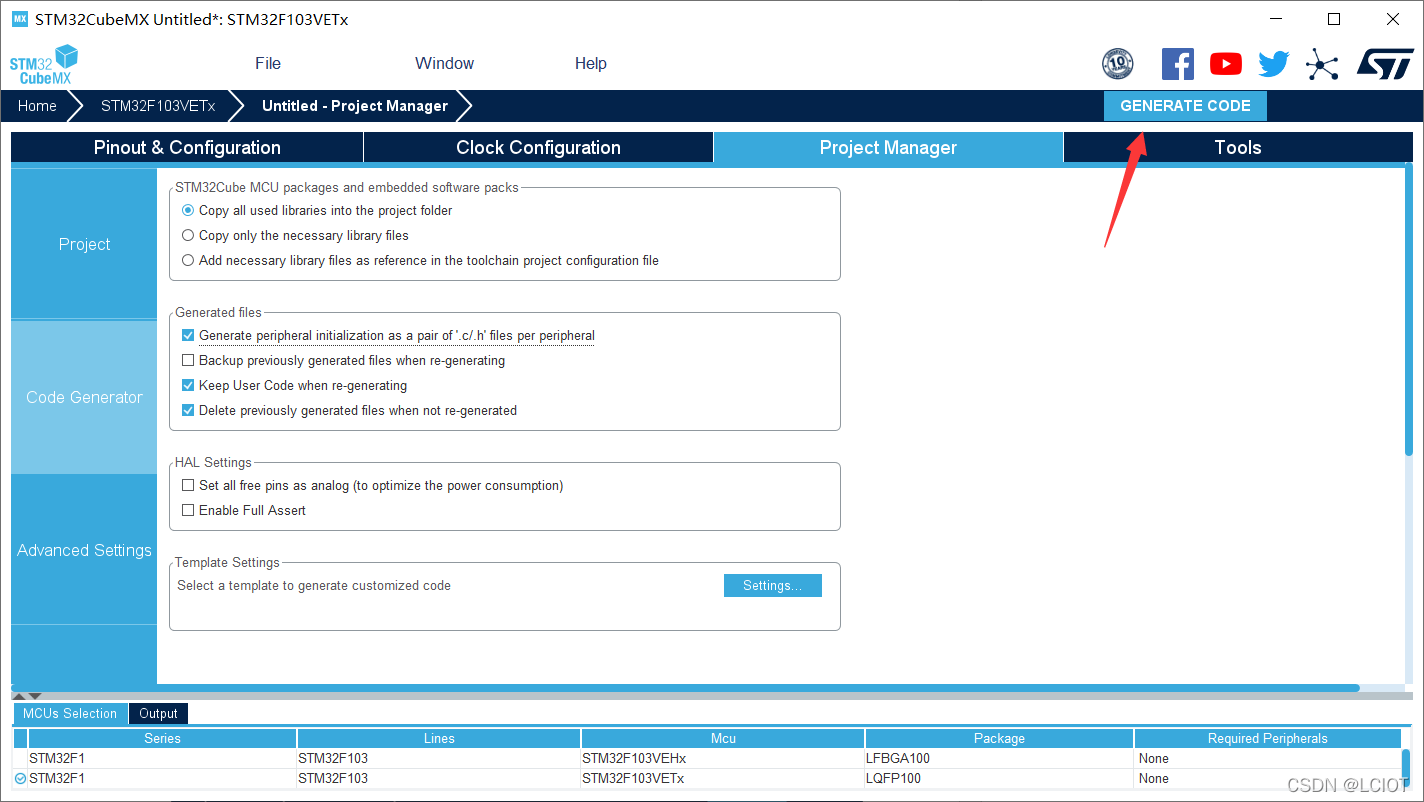Open the Advanced Settings side section

tap(84, 550)
